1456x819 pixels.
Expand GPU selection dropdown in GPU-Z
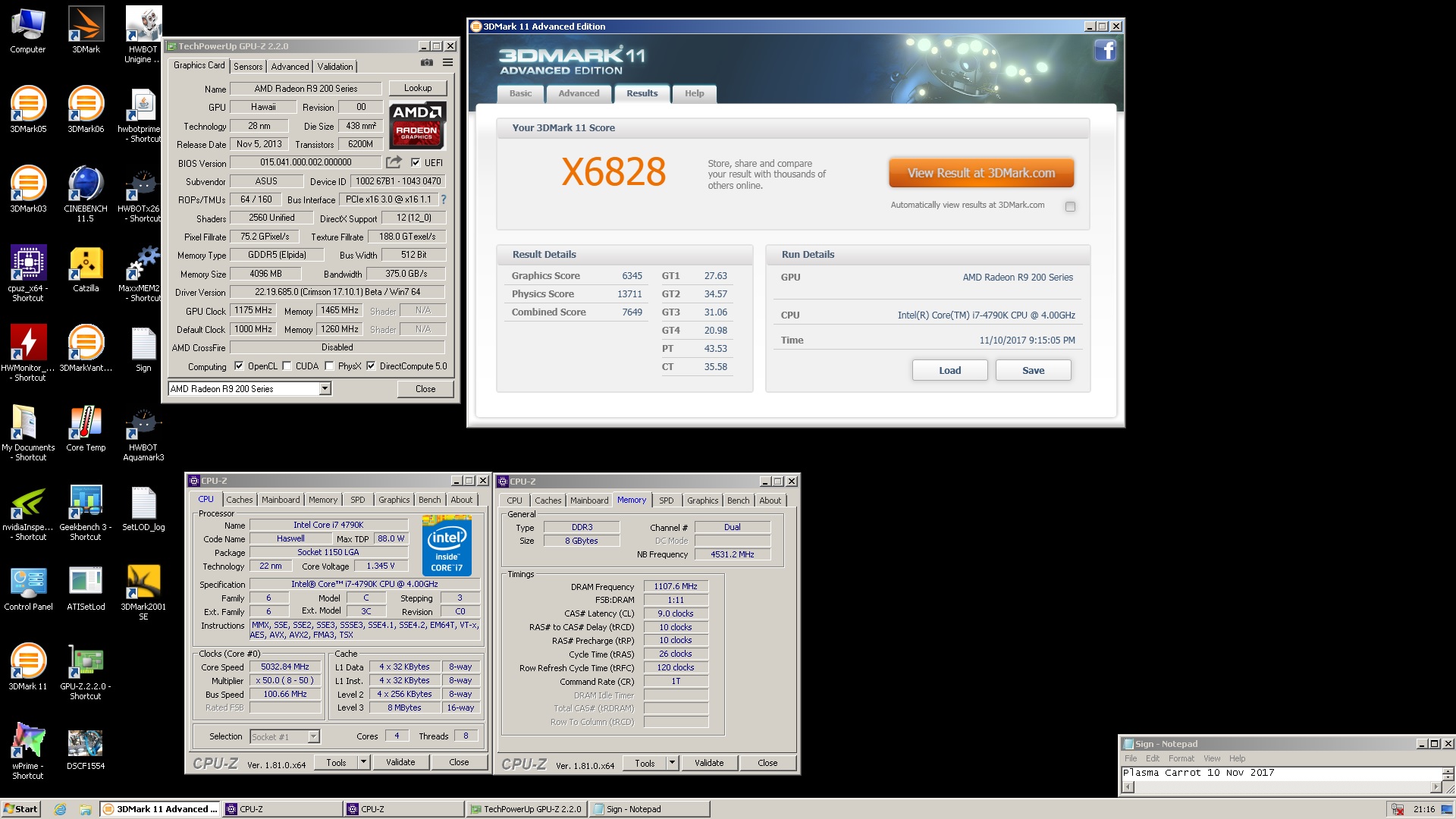coord(325,389)
